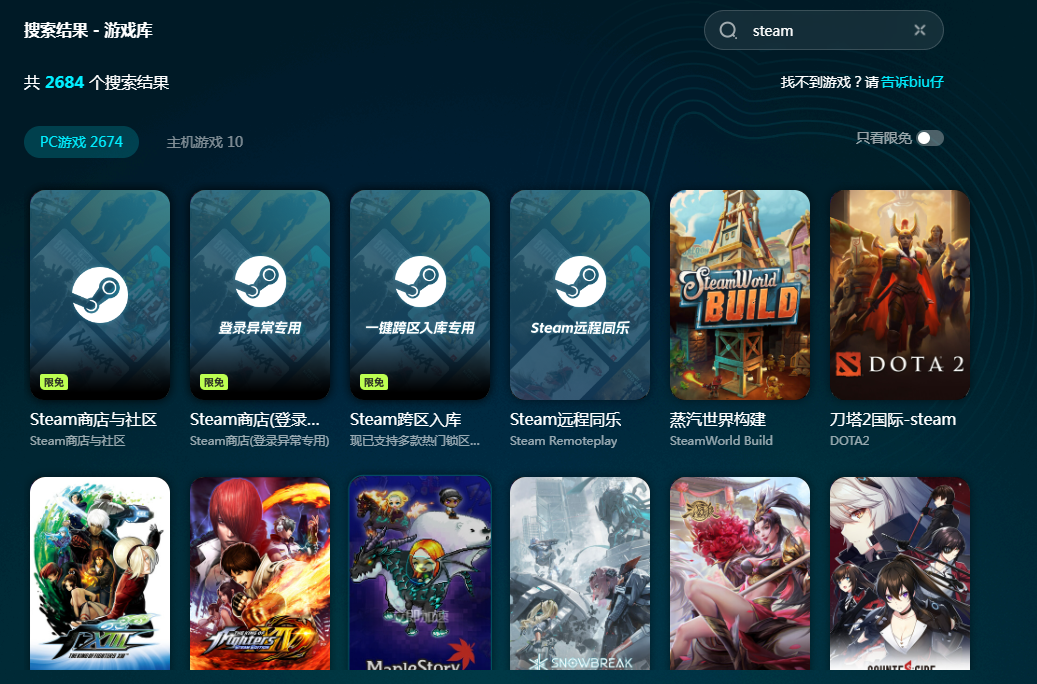The image size is (1037, 684).
Task: Switch to the PC游戏 2674 tab
Action: point(81,142)
